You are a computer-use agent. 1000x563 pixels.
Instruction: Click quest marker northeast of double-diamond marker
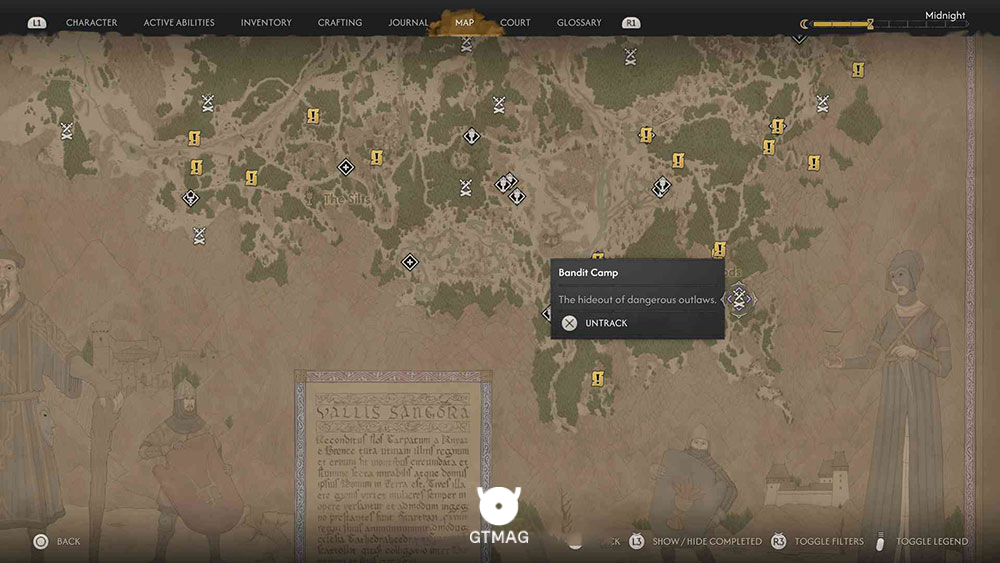677,160
